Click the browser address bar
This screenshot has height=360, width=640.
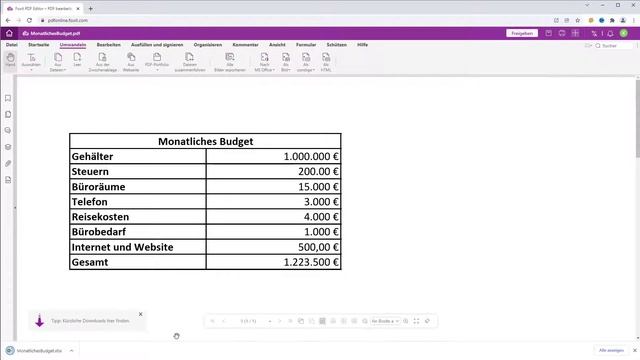point(294,20)
